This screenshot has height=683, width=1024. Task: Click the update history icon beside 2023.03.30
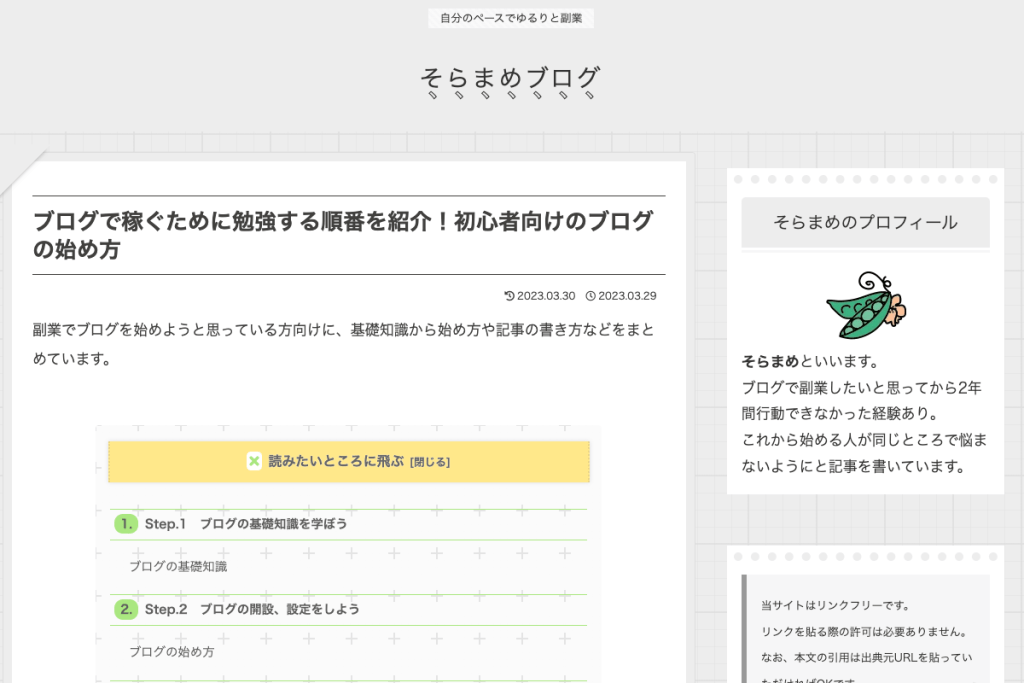[509, 295]
